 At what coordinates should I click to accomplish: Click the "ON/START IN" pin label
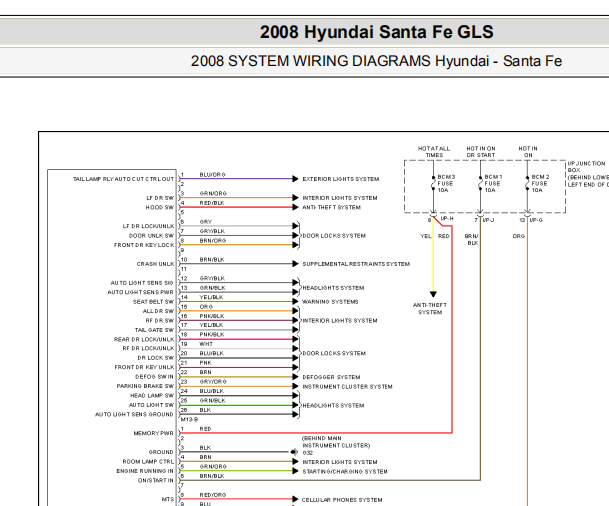point(156,480)
